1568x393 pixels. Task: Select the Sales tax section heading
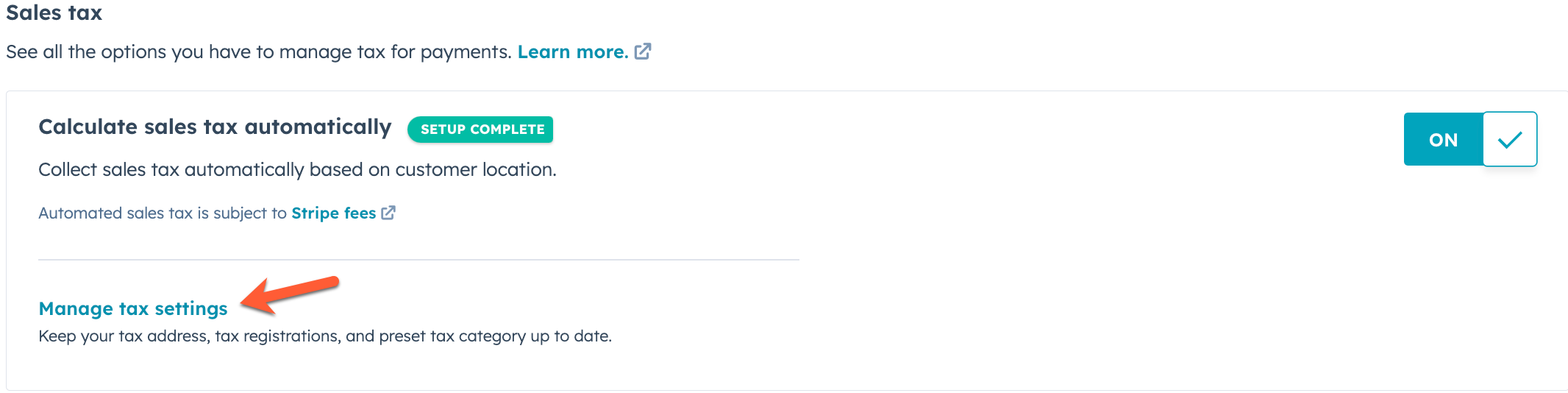pos(54,13)
